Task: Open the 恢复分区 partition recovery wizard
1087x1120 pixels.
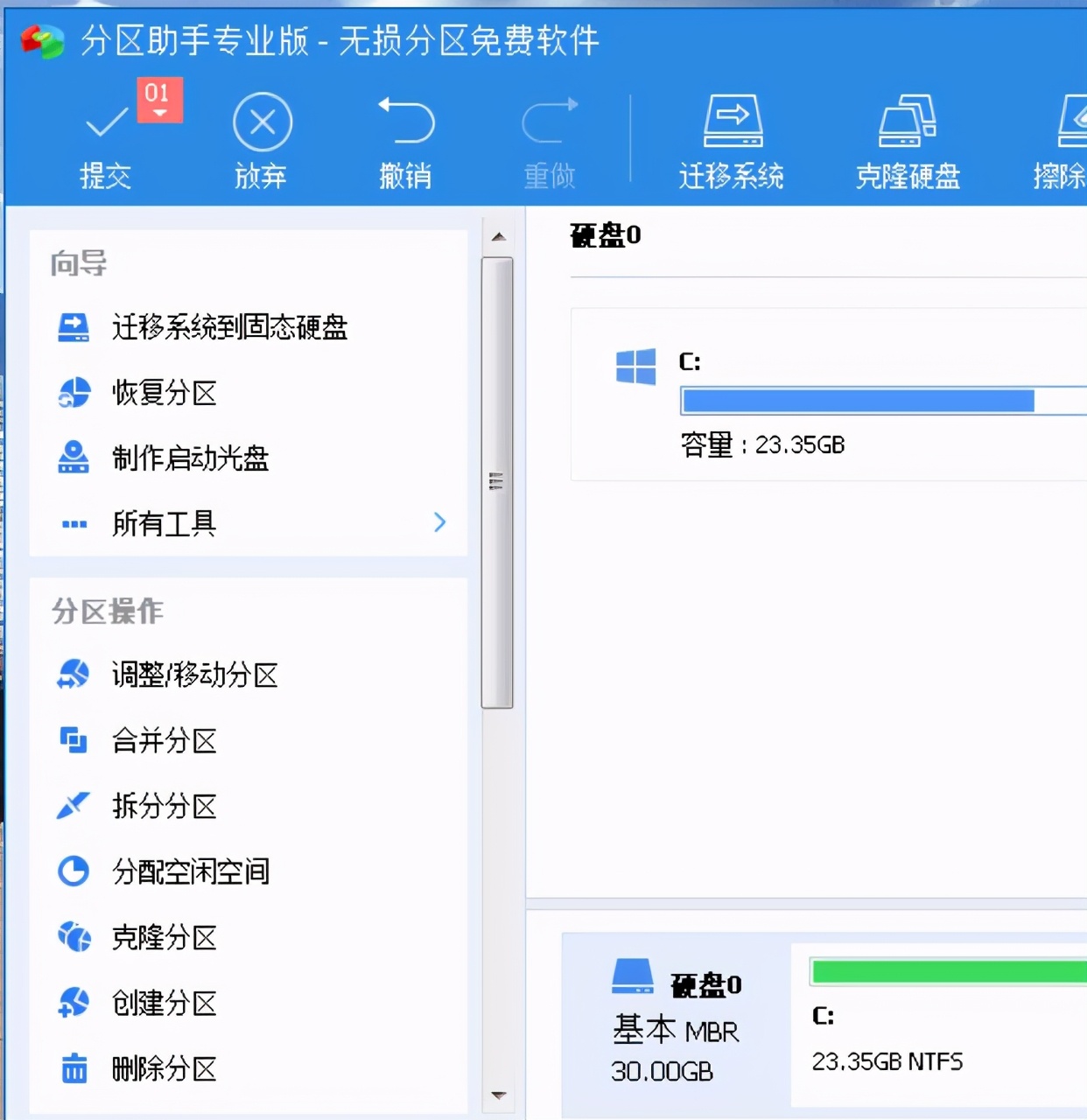Action: (x=165, y=394)
